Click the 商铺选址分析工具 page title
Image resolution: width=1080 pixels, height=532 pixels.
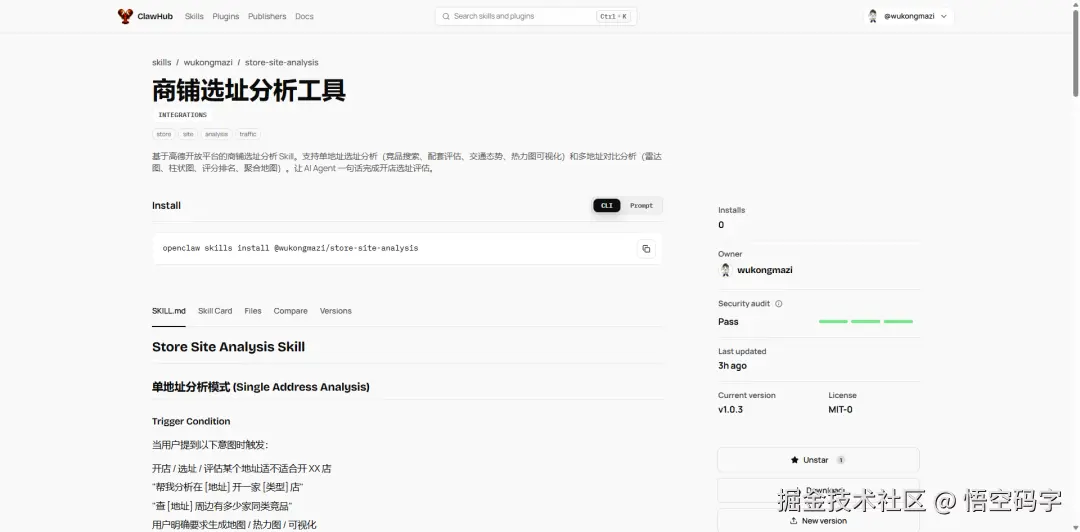pos(249,90)
